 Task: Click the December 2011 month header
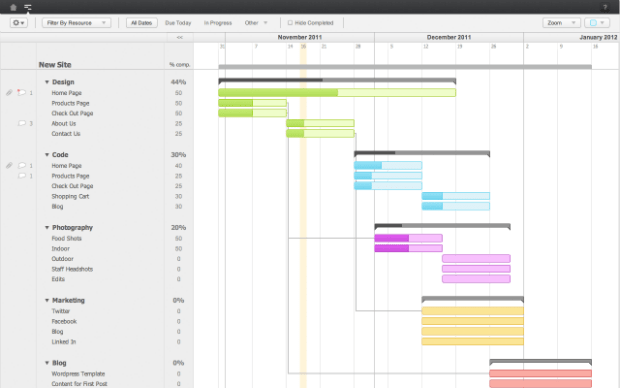pos(449,37)
